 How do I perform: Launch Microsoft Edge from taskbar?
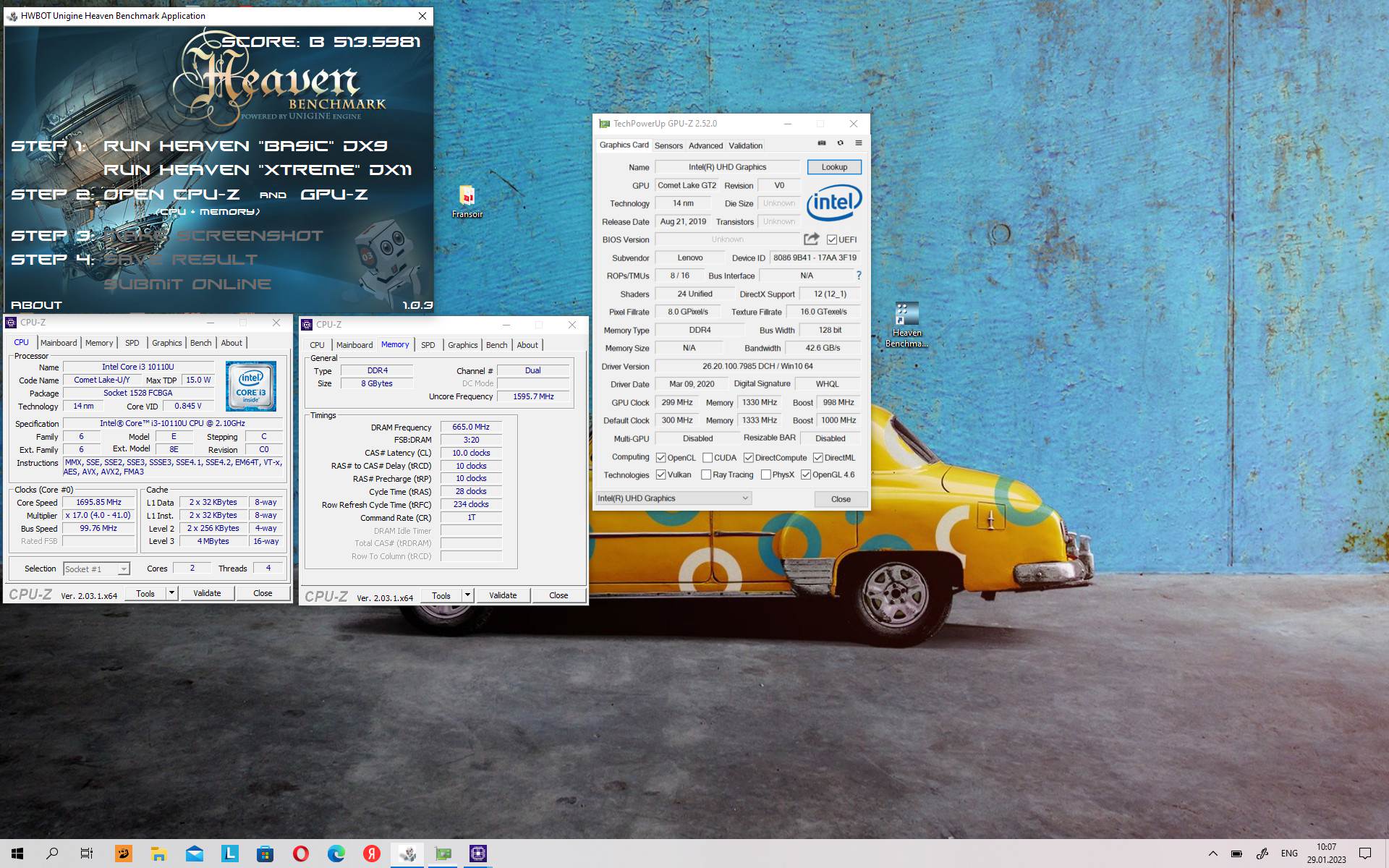[x=336, y=854]
